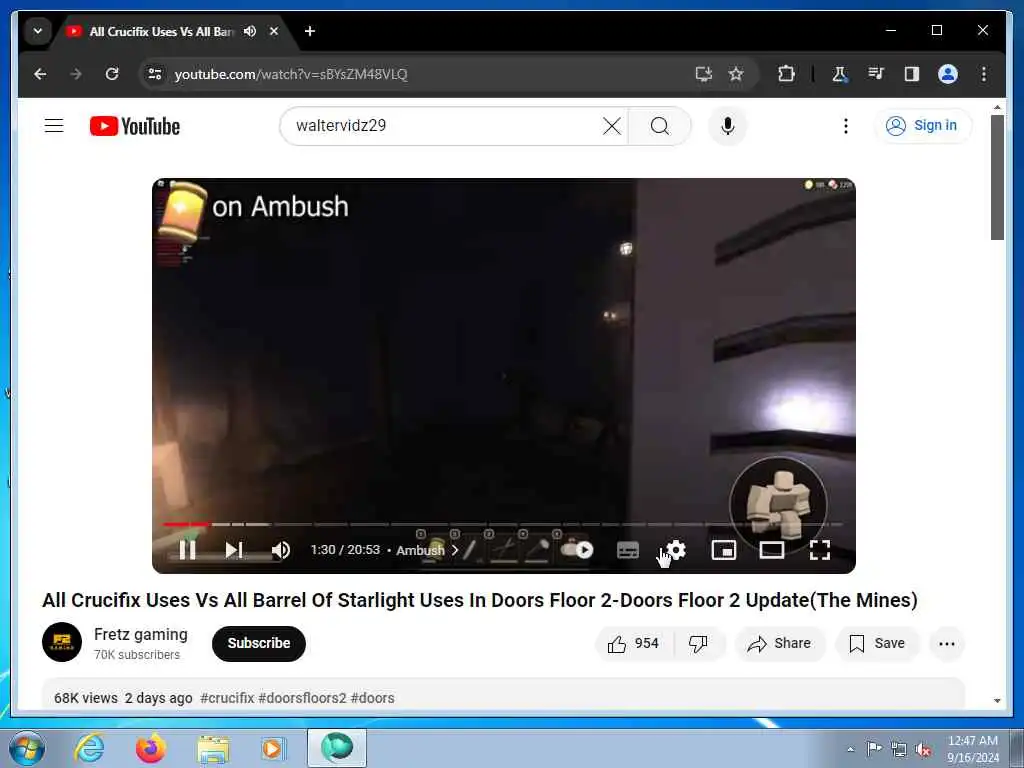
Task: Open a new browser tab
Action: point(310,31)
